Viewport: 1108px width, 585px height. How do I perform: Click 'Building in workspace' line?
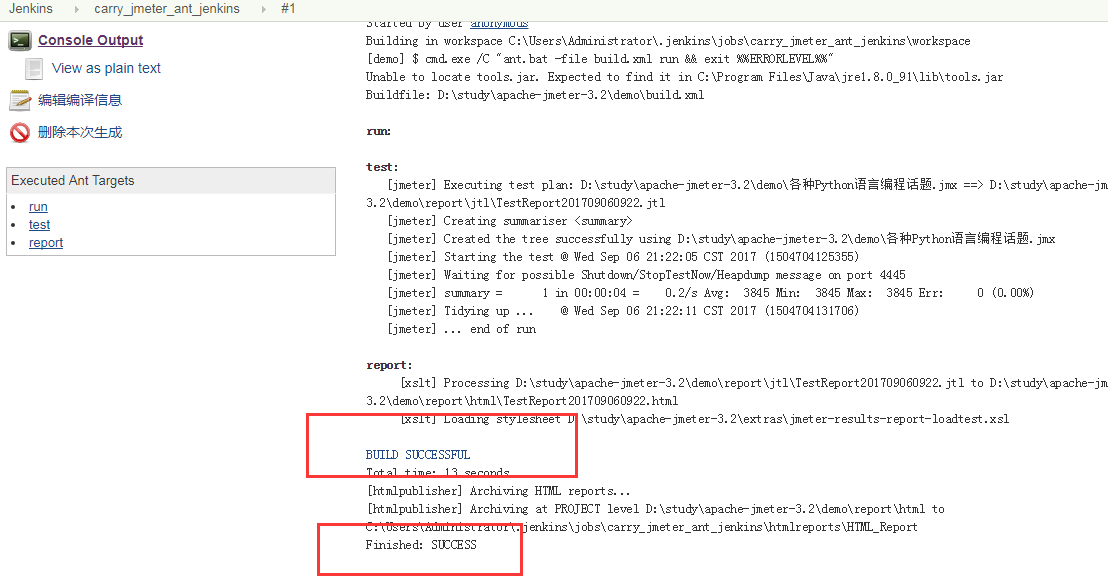click(668, 40)
